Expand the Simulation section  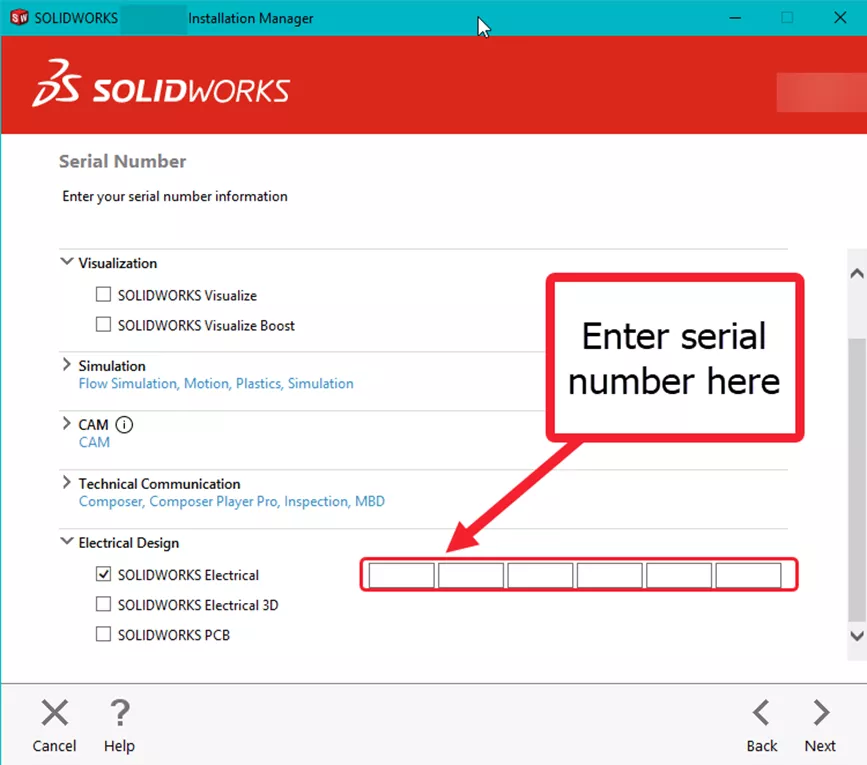(66, 364)
